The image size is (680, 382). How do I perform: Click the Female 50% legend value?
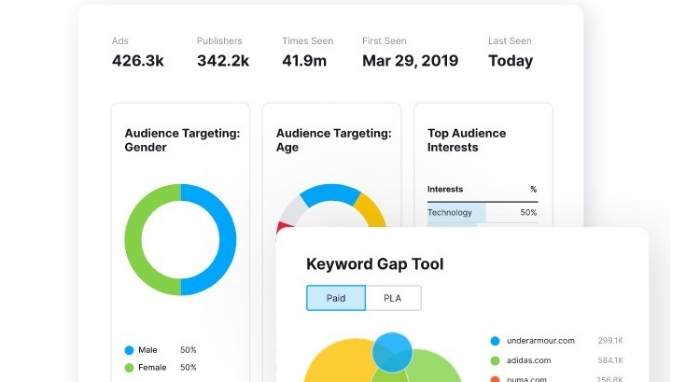click(188, 368)
